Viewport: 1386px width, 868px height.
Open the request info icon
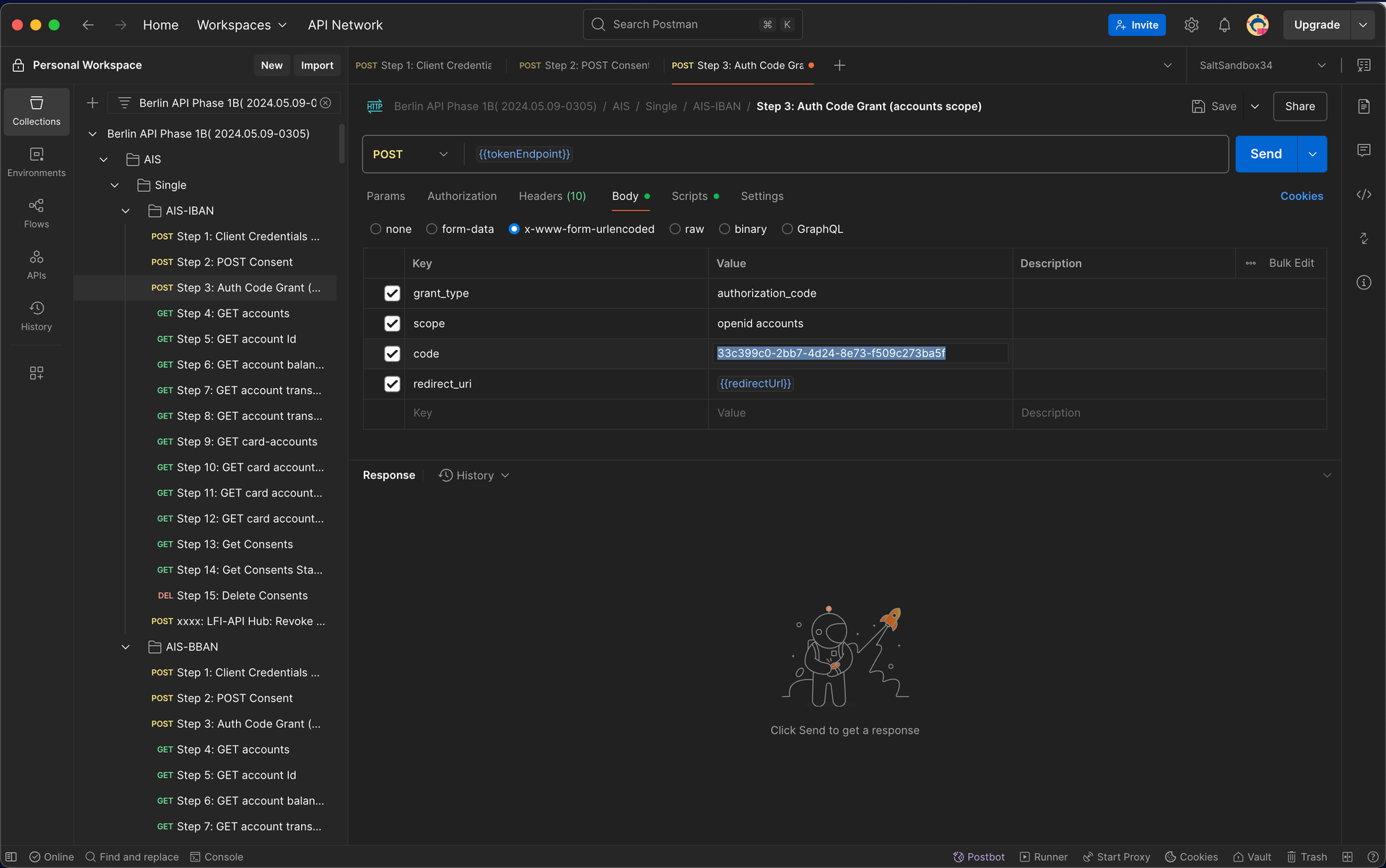click(x=1364, y=282)
